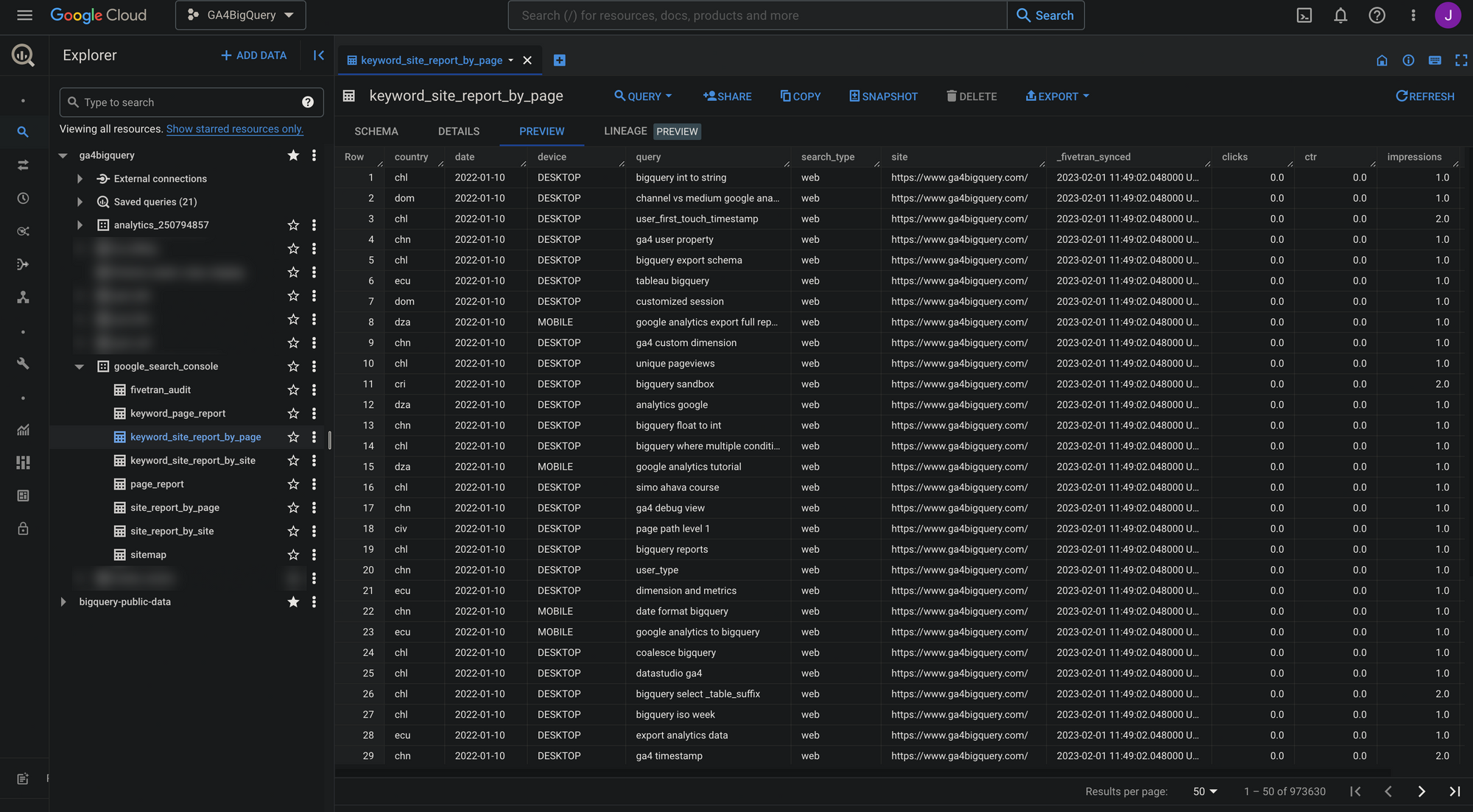Open Scheduled queries clock icon in sidebar
The width and height of the screenshot is (1473, 812).
(23, 199)
